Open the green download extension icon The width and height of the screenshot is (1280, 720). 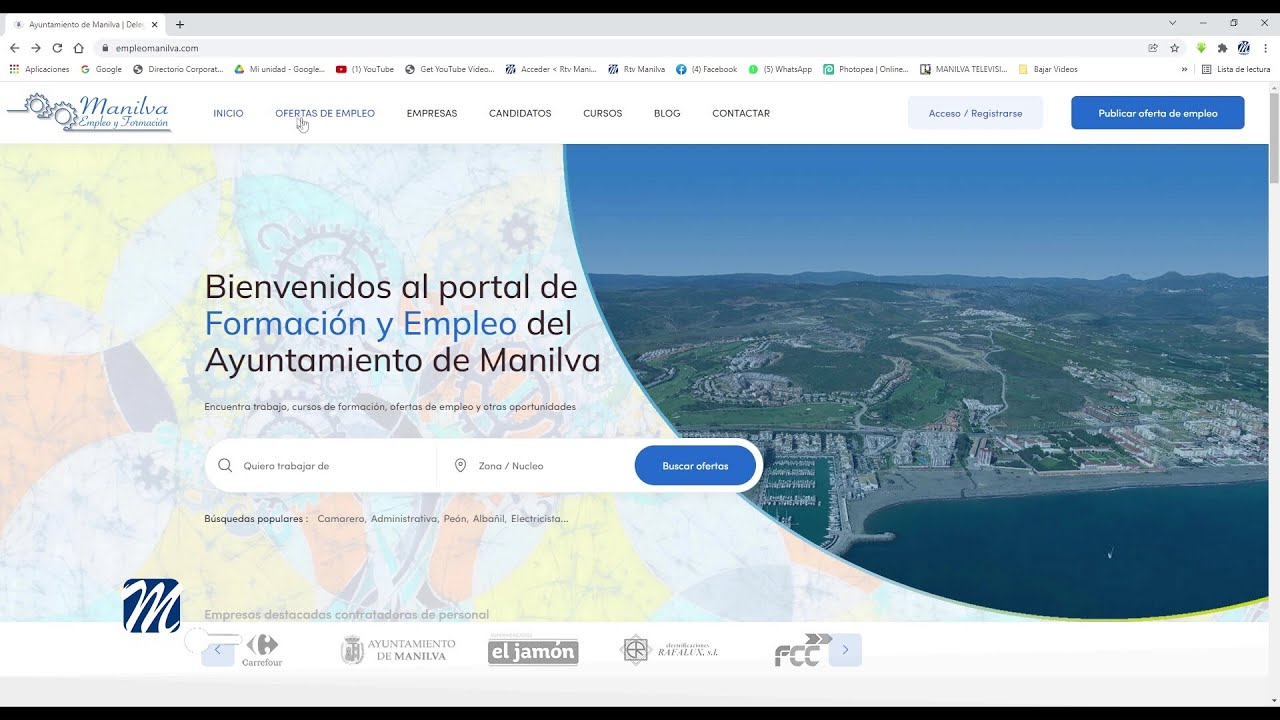pos(1201,48)
